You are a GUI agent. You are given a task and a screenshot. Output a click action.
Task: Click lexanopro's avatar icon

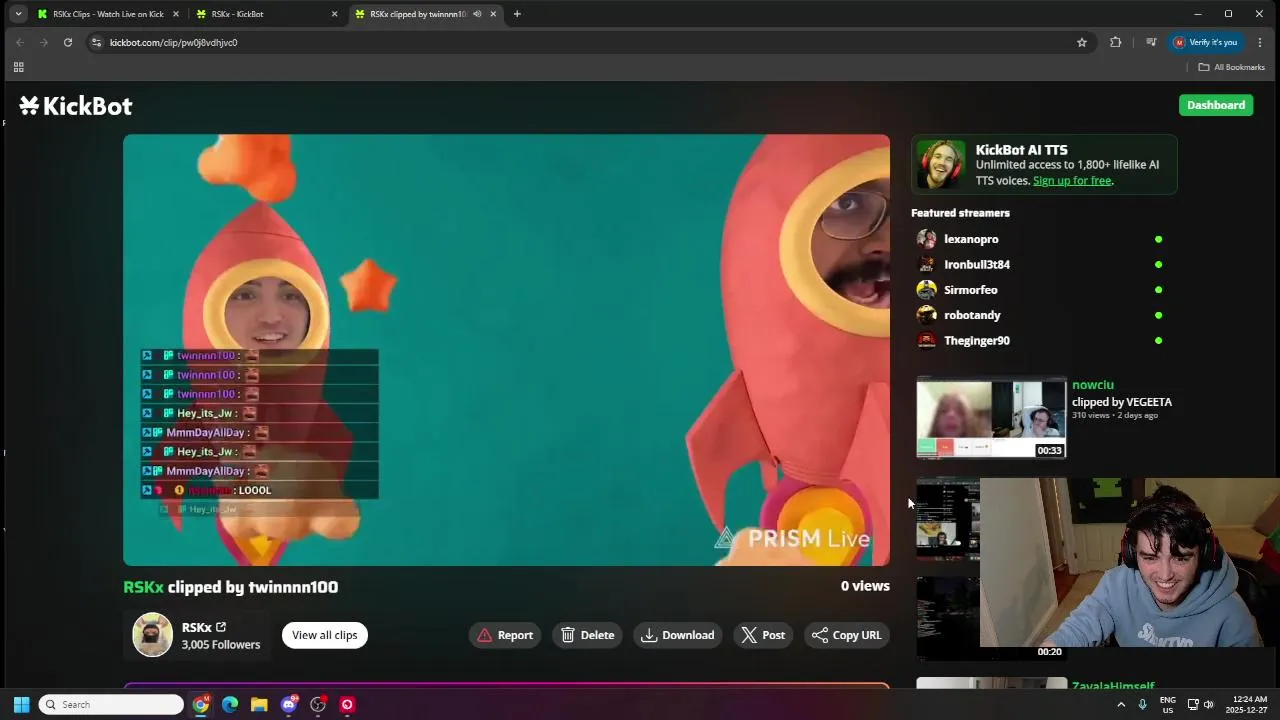pos(927,239)
